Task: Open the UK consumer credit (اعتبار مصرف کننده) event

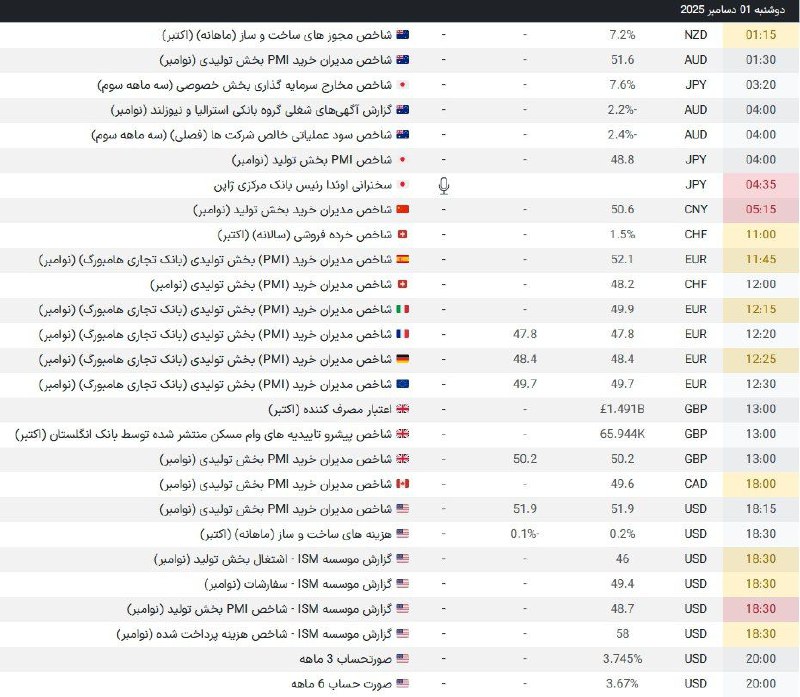Action: pyautogui.click(x=328, y=409)
